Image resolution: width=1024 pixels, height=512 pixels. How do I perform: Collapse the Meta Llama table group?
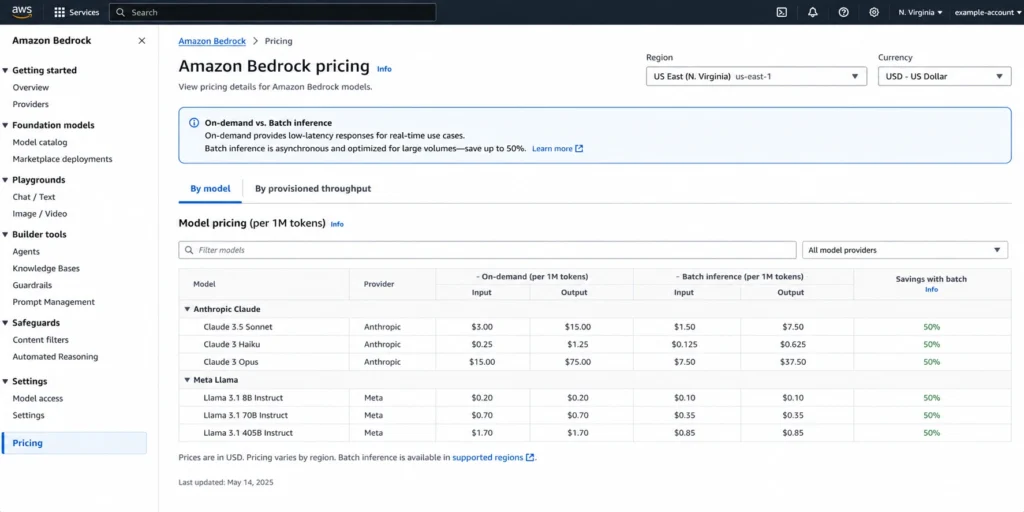coord(187,380)
